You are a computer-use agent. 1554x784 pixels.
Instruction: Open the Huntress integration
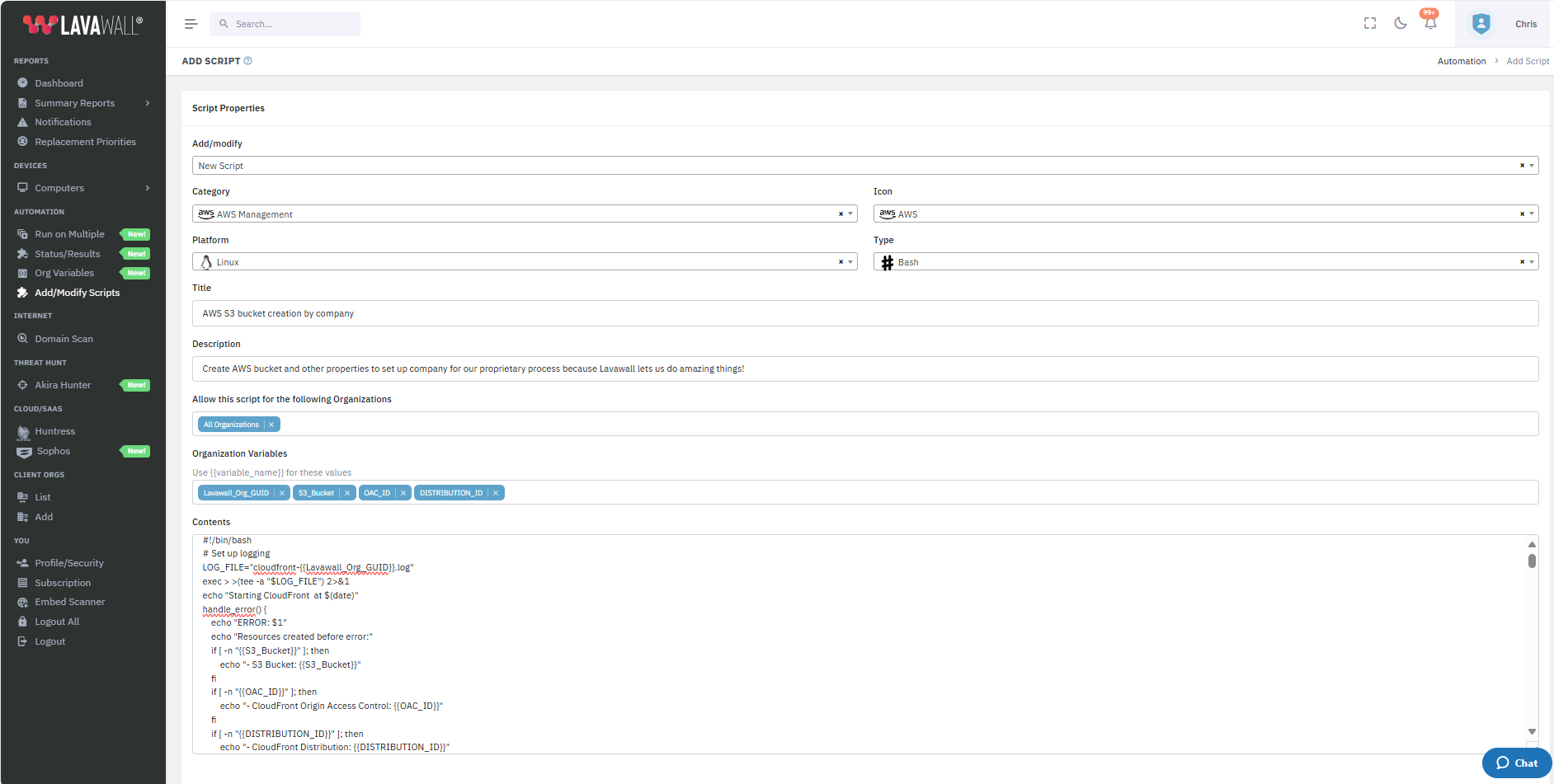(56, 430)
